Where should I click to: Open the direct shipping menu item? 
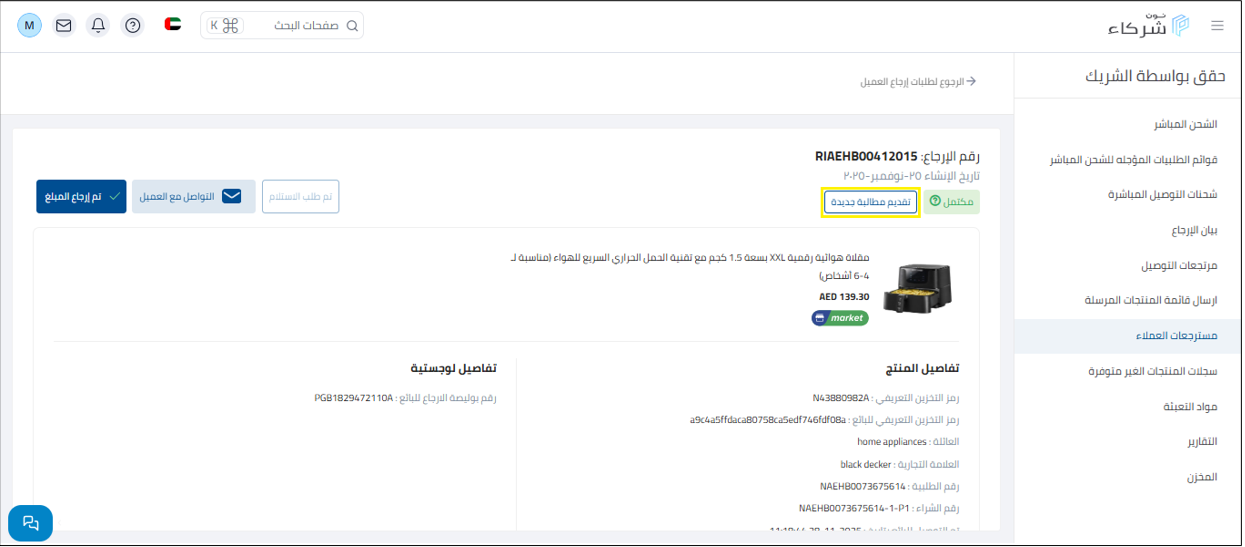(1185, 125)
